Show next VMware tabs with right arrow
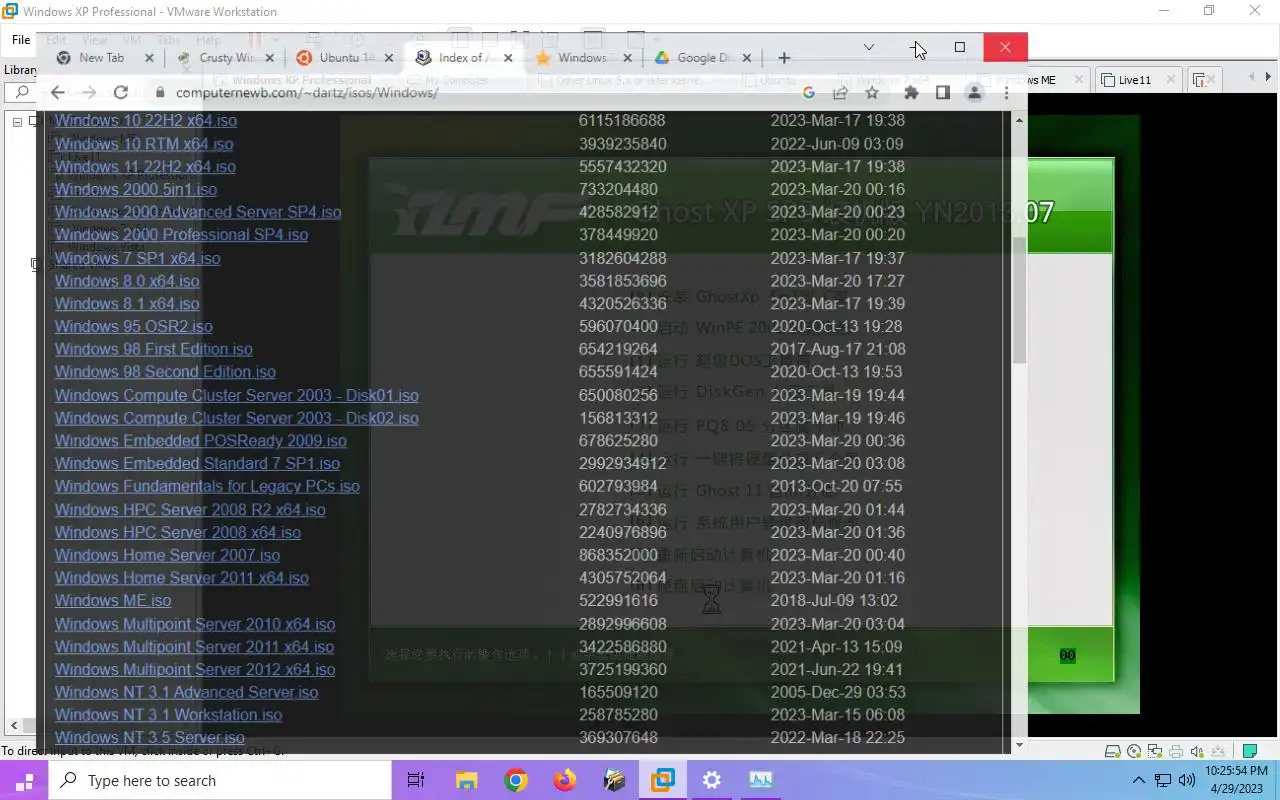 click(1270, 78)
